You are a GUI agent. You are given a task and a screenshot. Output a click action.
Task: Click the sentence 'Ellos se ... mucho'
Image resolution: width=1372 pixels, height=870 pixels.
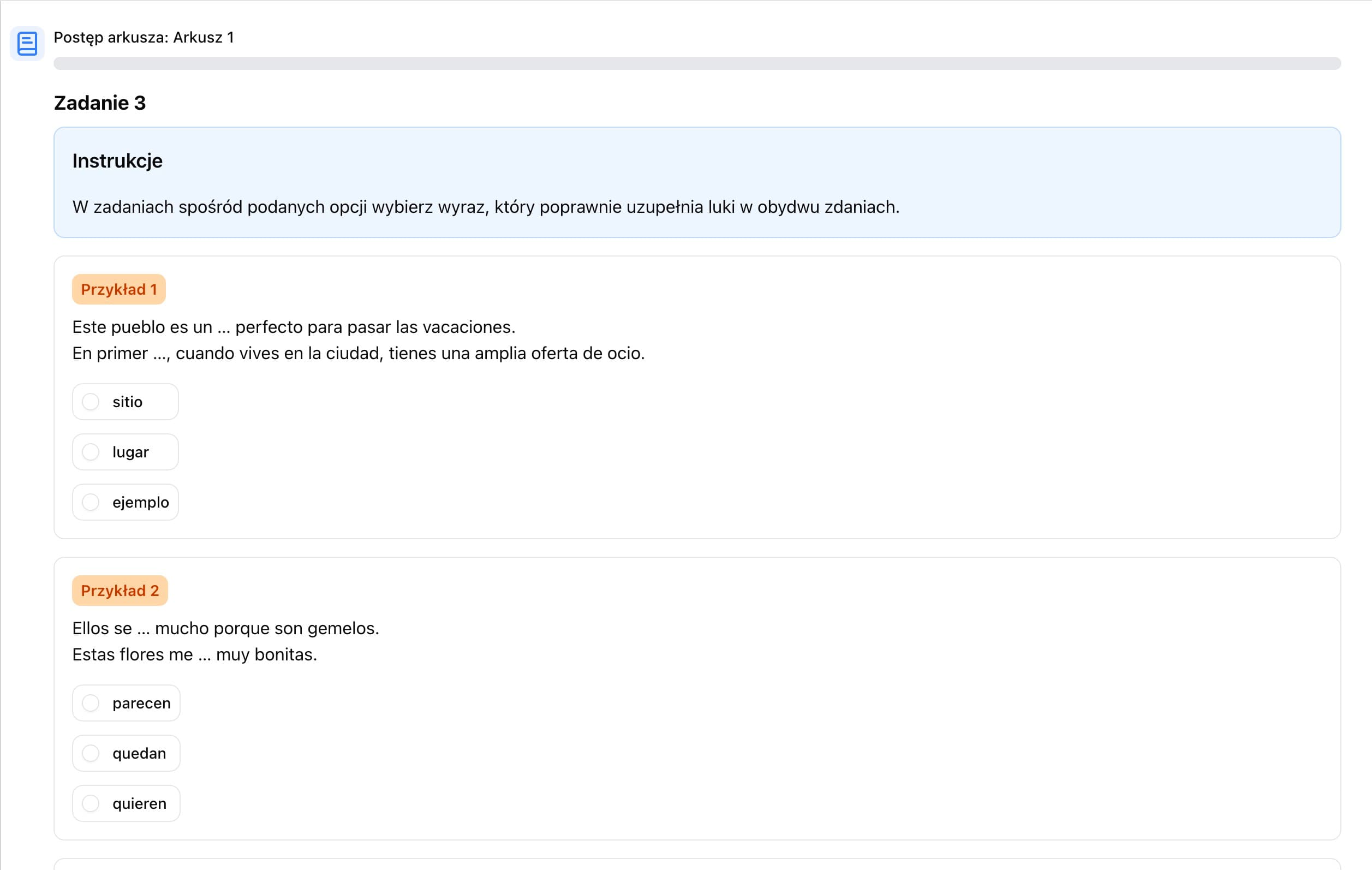point(225,628)
